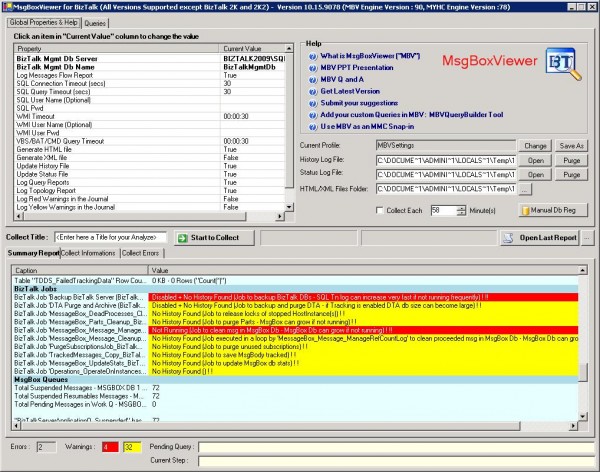Click the red Warnings count box

click(110, 447)
